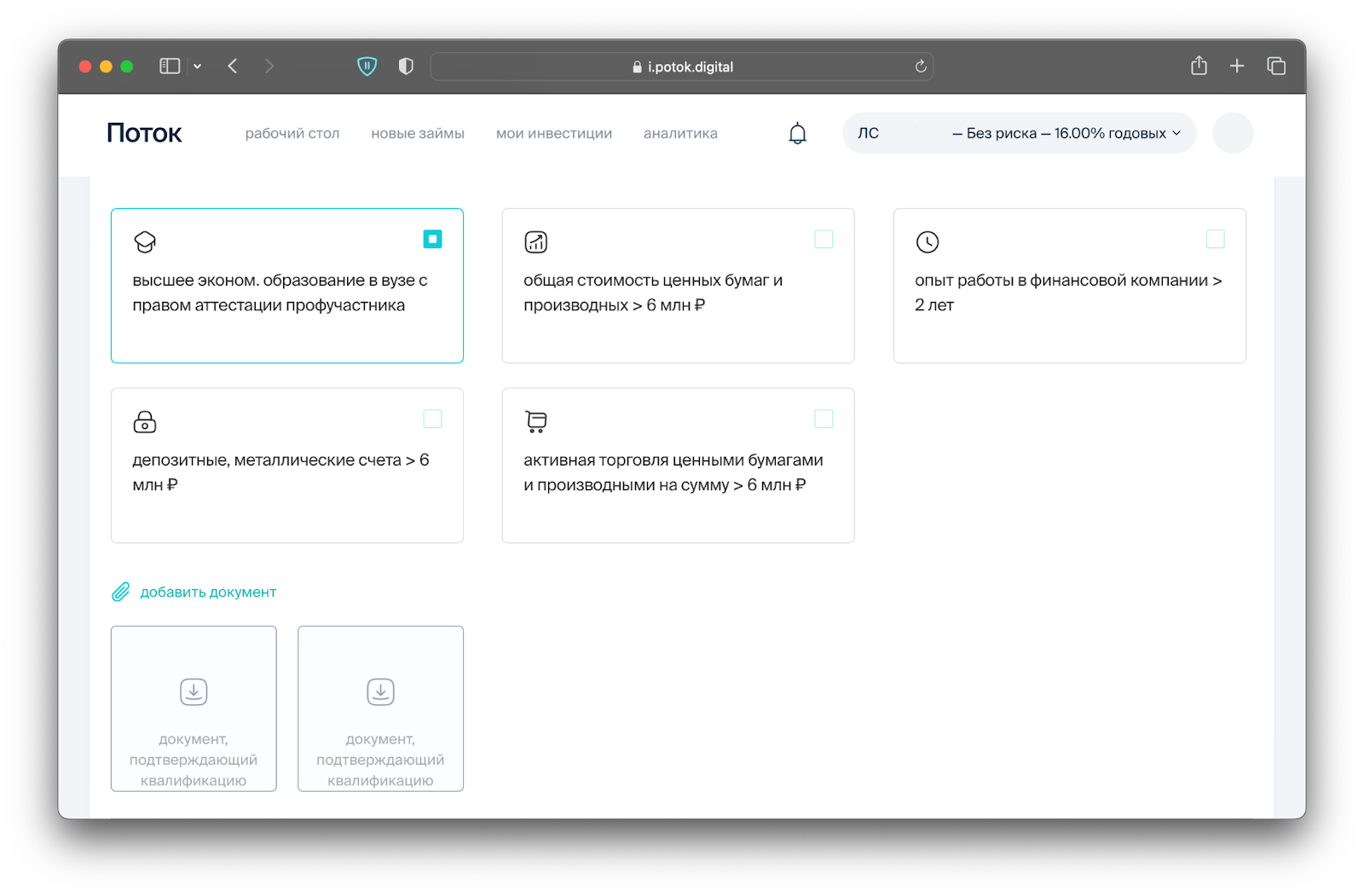Image resolution: width=1364 pixels, height=896 pixels.
Task: Open second qualification document thumbnail
Action: pyautogui.click(x=380, y=708)
